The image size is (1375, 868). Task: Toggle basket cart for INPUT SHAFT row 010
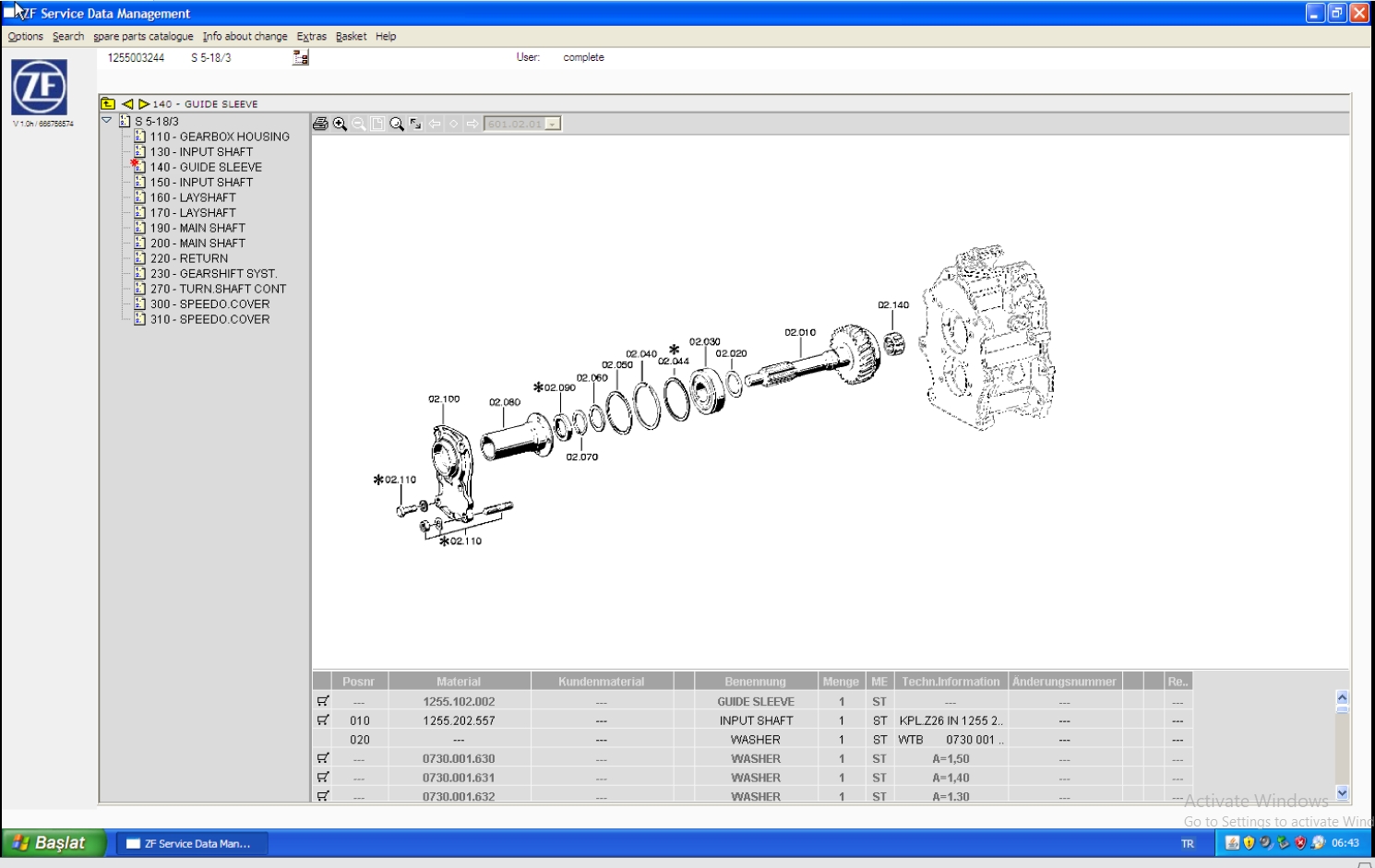[x=321, y=720]
